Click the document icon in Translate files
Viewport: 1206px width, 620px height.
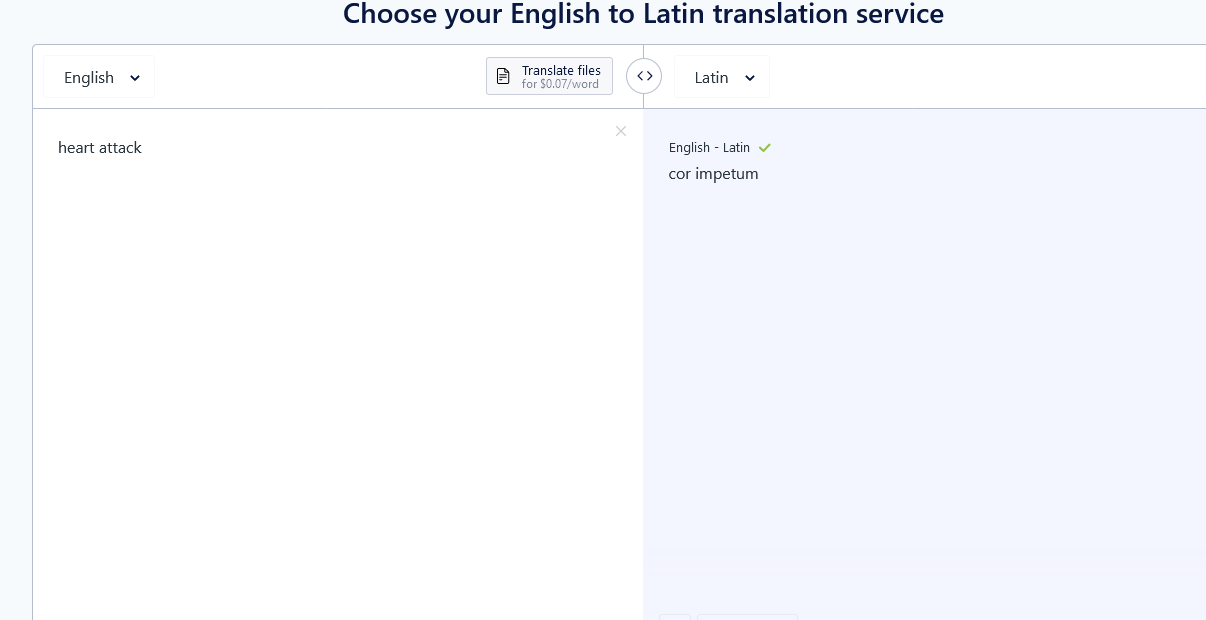click(504, 76)
